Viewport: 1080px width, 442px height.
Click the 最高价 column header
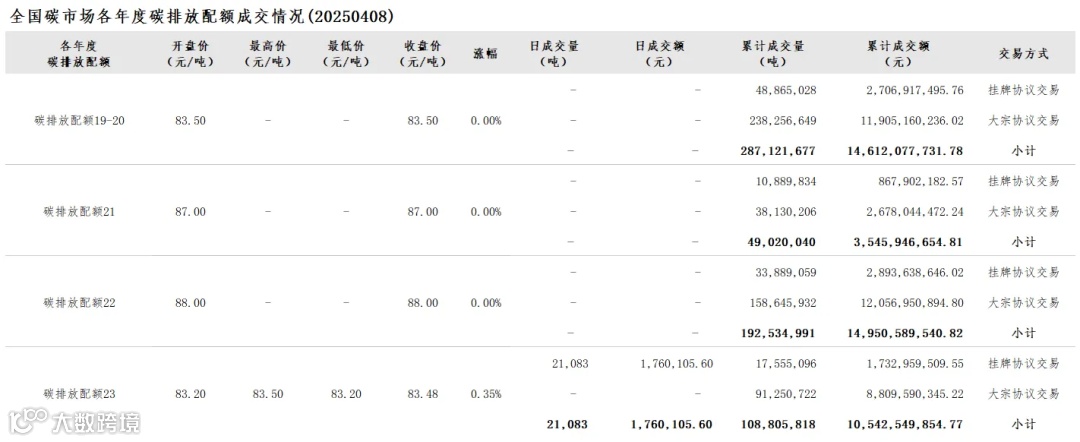(268, 54)
